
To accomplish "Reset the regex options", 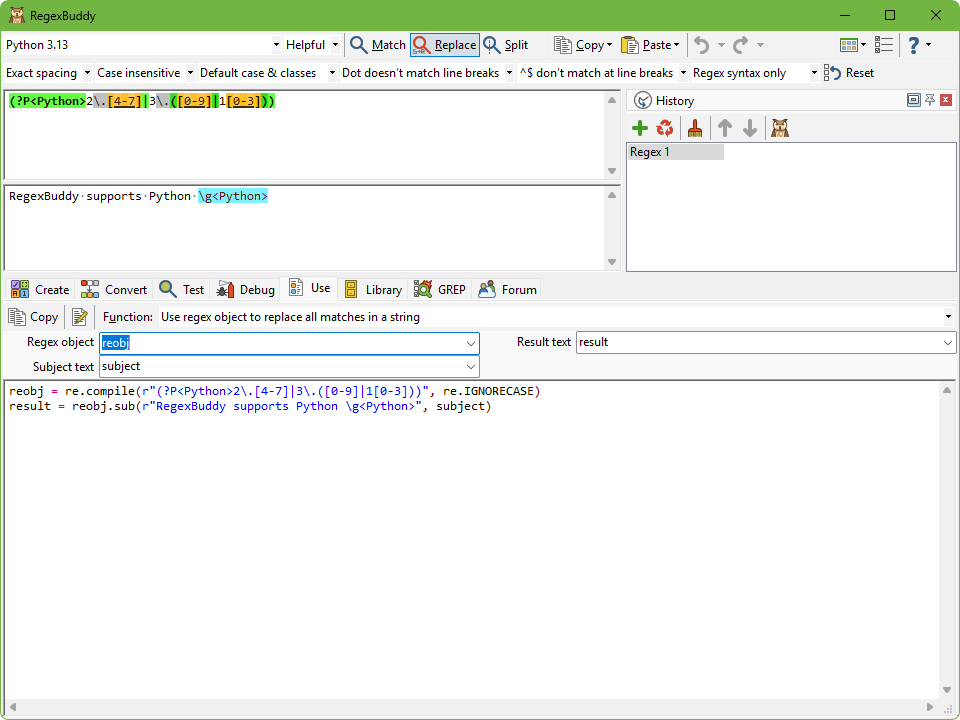I will [849, 73].
